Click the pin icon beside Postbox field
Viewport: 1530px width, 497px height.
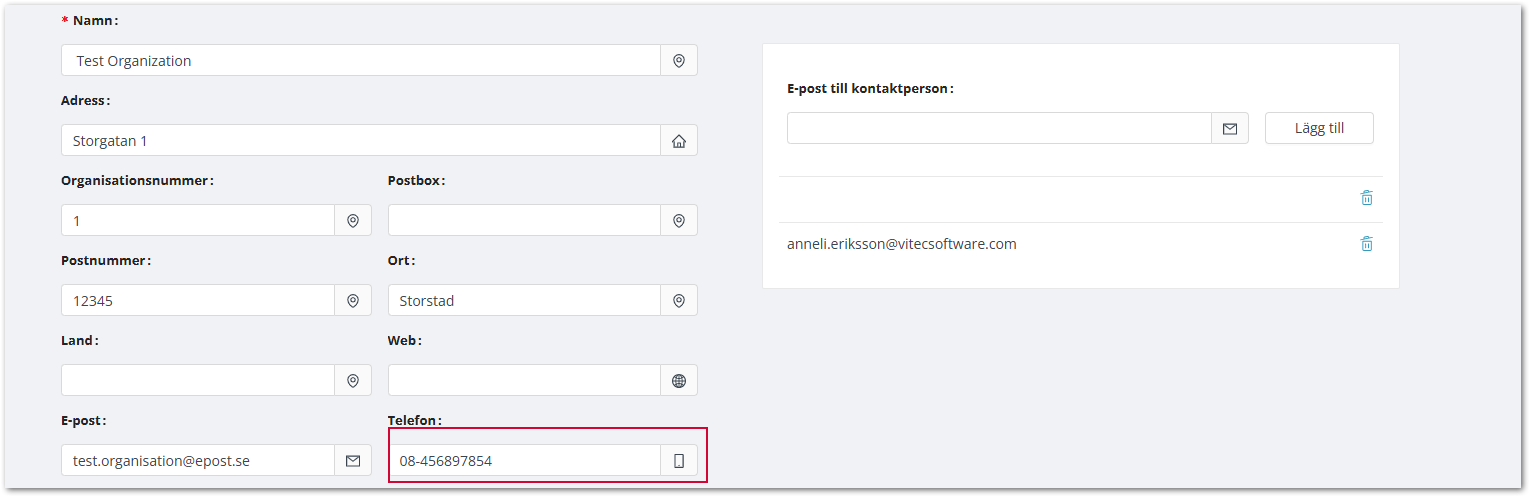click(x=679, y=220)
